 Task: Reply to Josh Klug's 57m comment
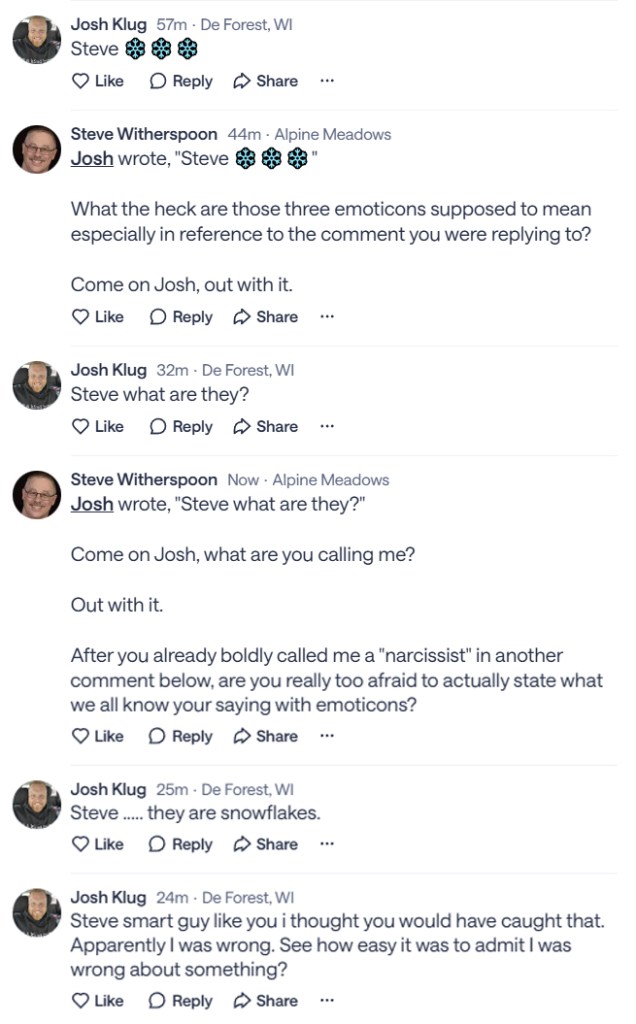(x=181, y=81)
